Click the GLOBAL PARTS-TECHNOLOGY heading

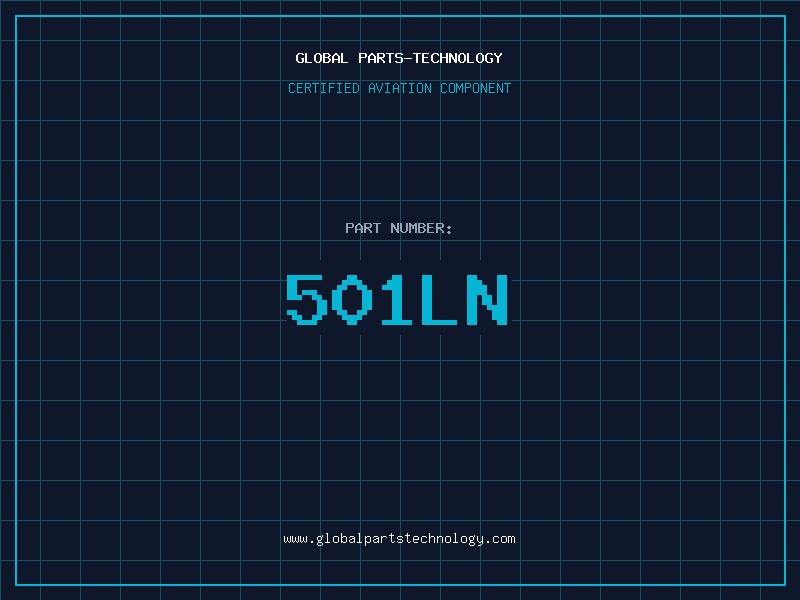[x=399, y=58]
